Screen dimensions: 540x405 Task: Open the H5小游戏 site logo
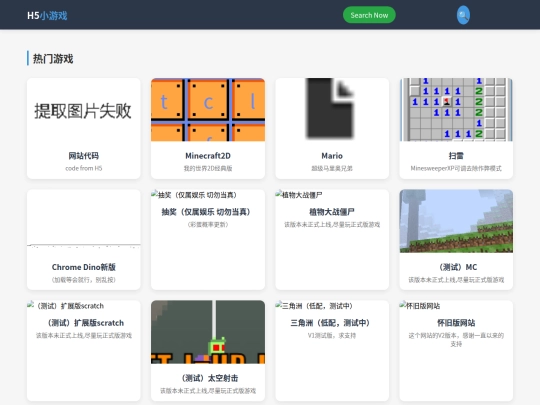point(47,15)
